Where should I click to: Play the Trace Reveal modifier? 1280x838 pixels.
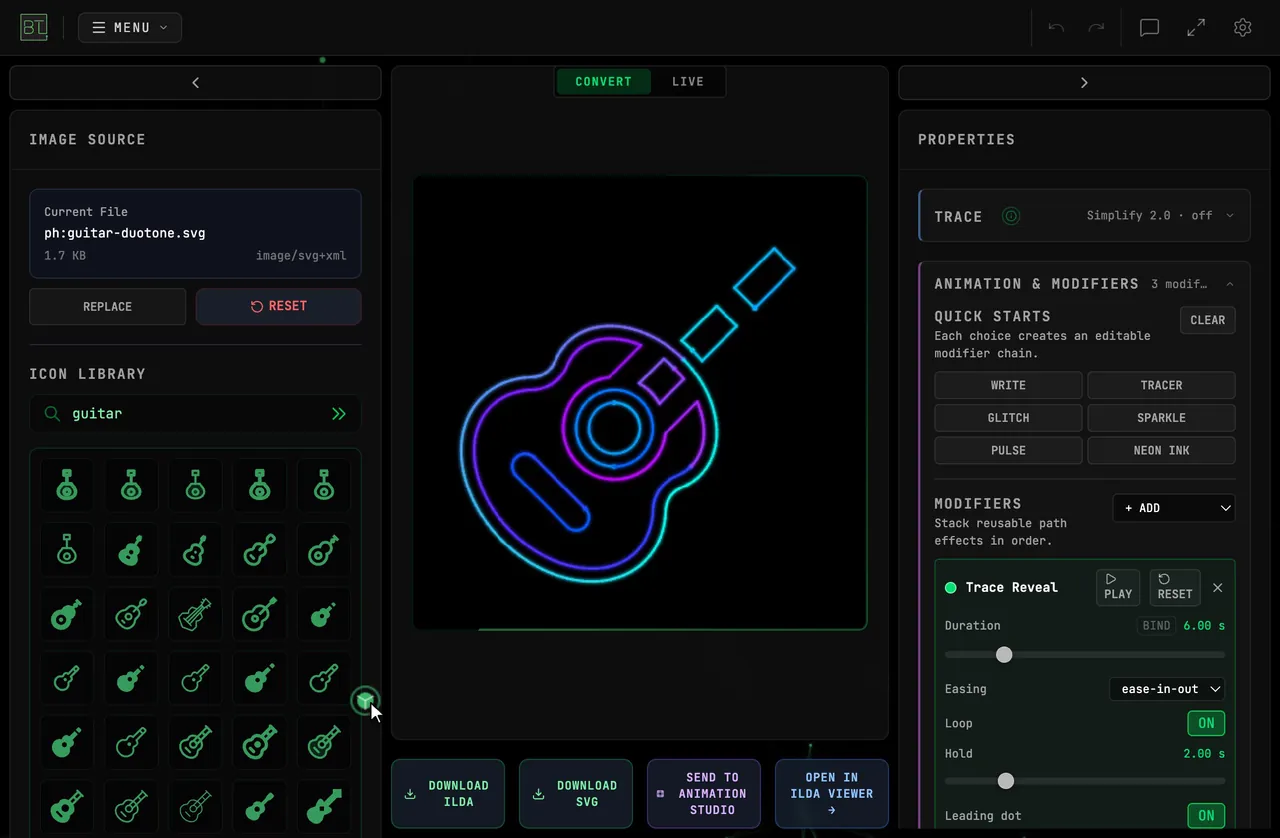click(x=1118, y=587)
